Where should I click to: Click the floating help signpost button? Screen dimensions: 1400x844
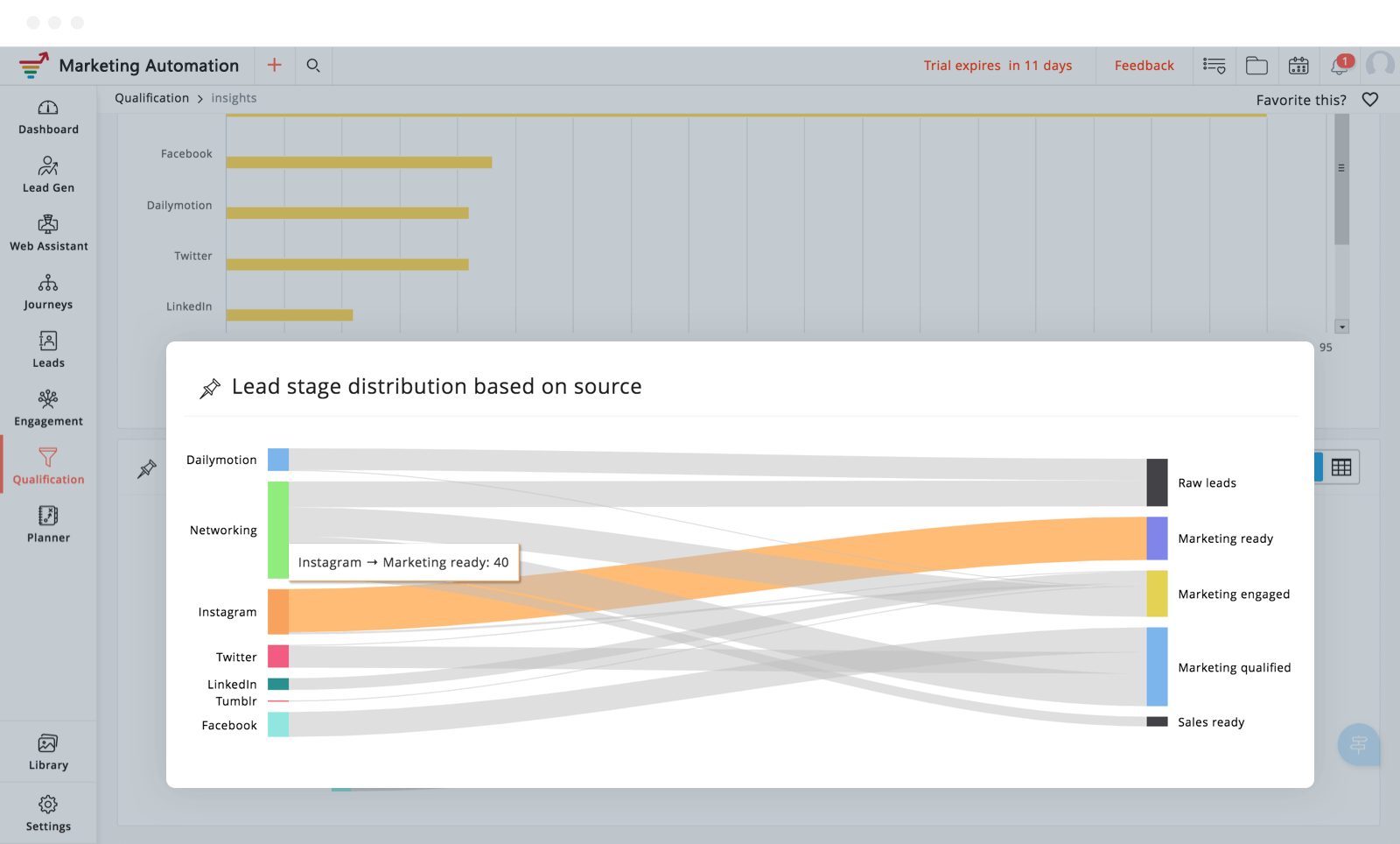click(x=1359, y=745)
